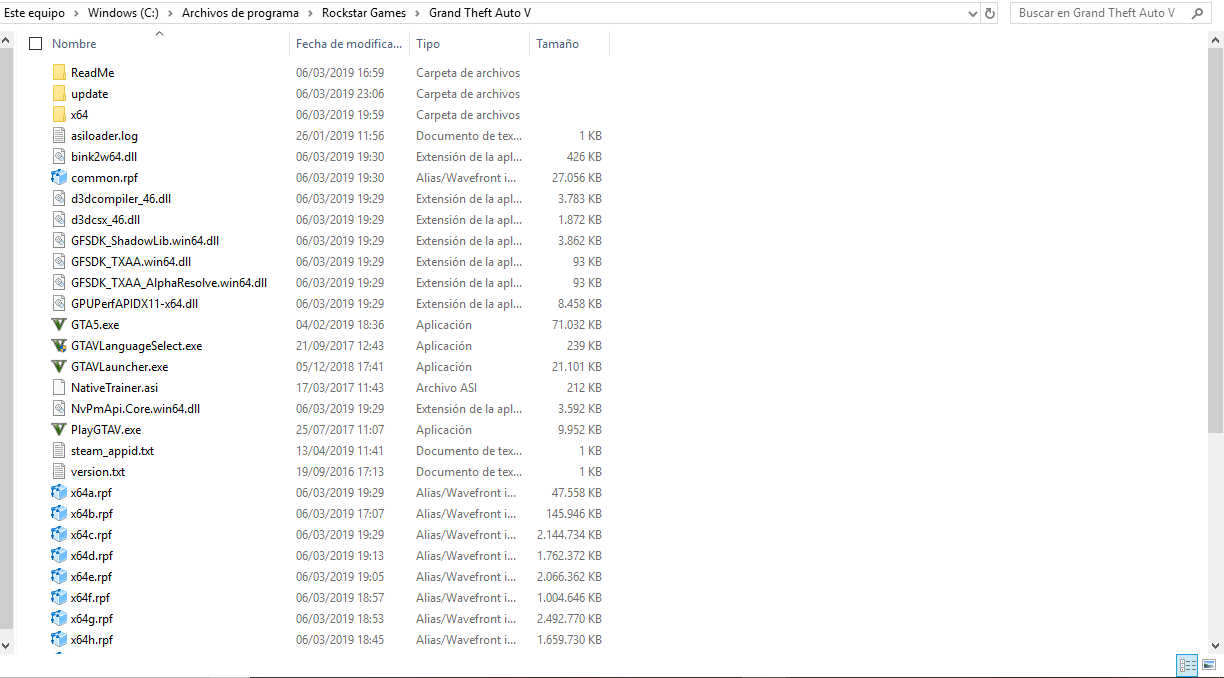Click the 71.032 KB size value
Viewport: 1224px width, 678px height.
(577, 325)
